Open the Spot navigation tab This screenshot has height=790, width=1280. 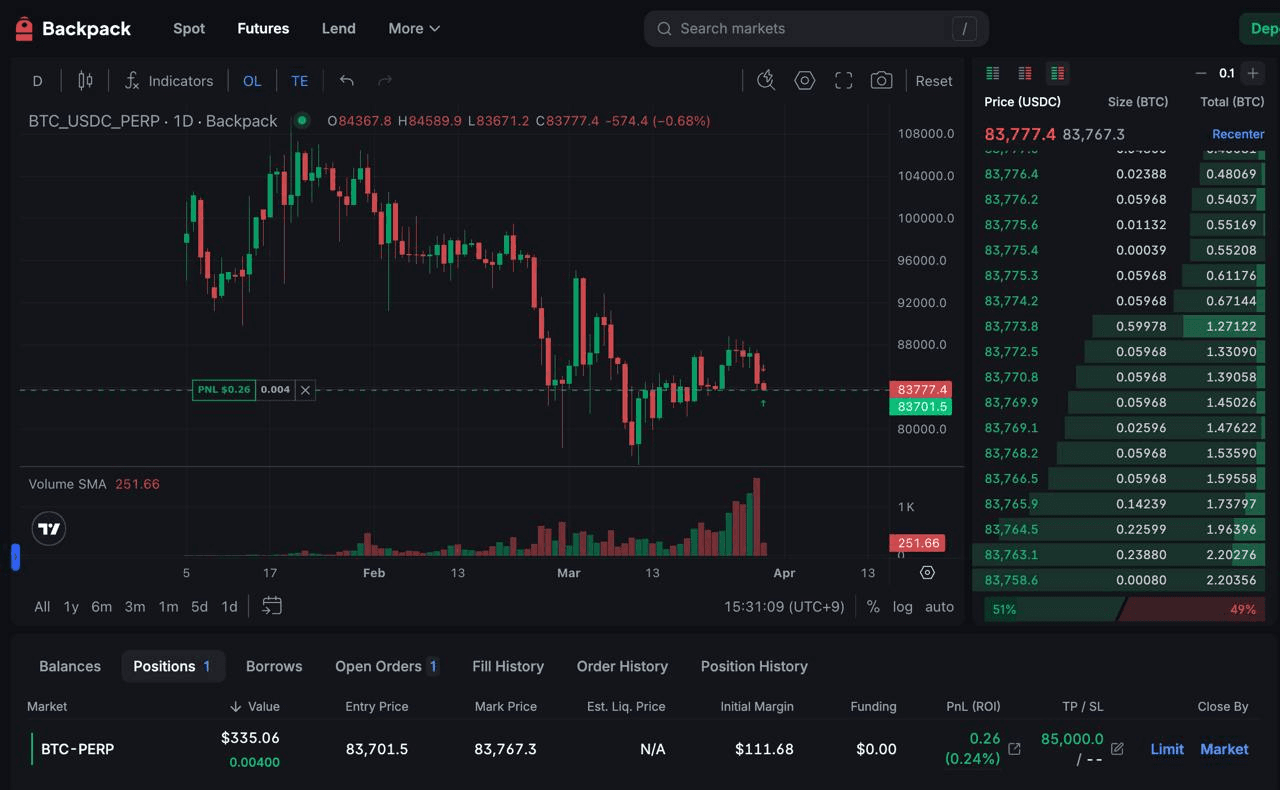189,29
